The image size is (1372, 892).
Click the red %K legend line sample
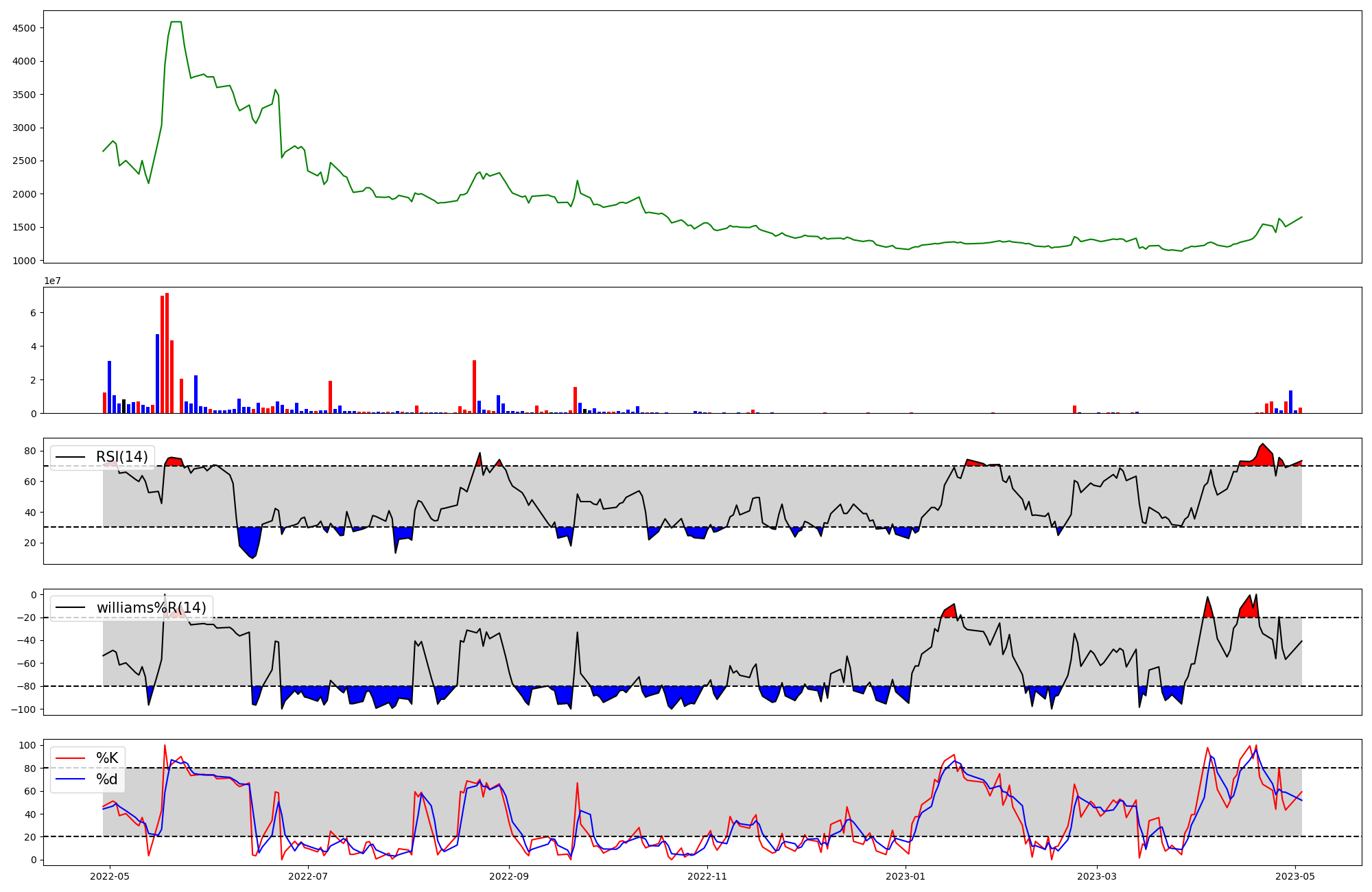point(70,758)
